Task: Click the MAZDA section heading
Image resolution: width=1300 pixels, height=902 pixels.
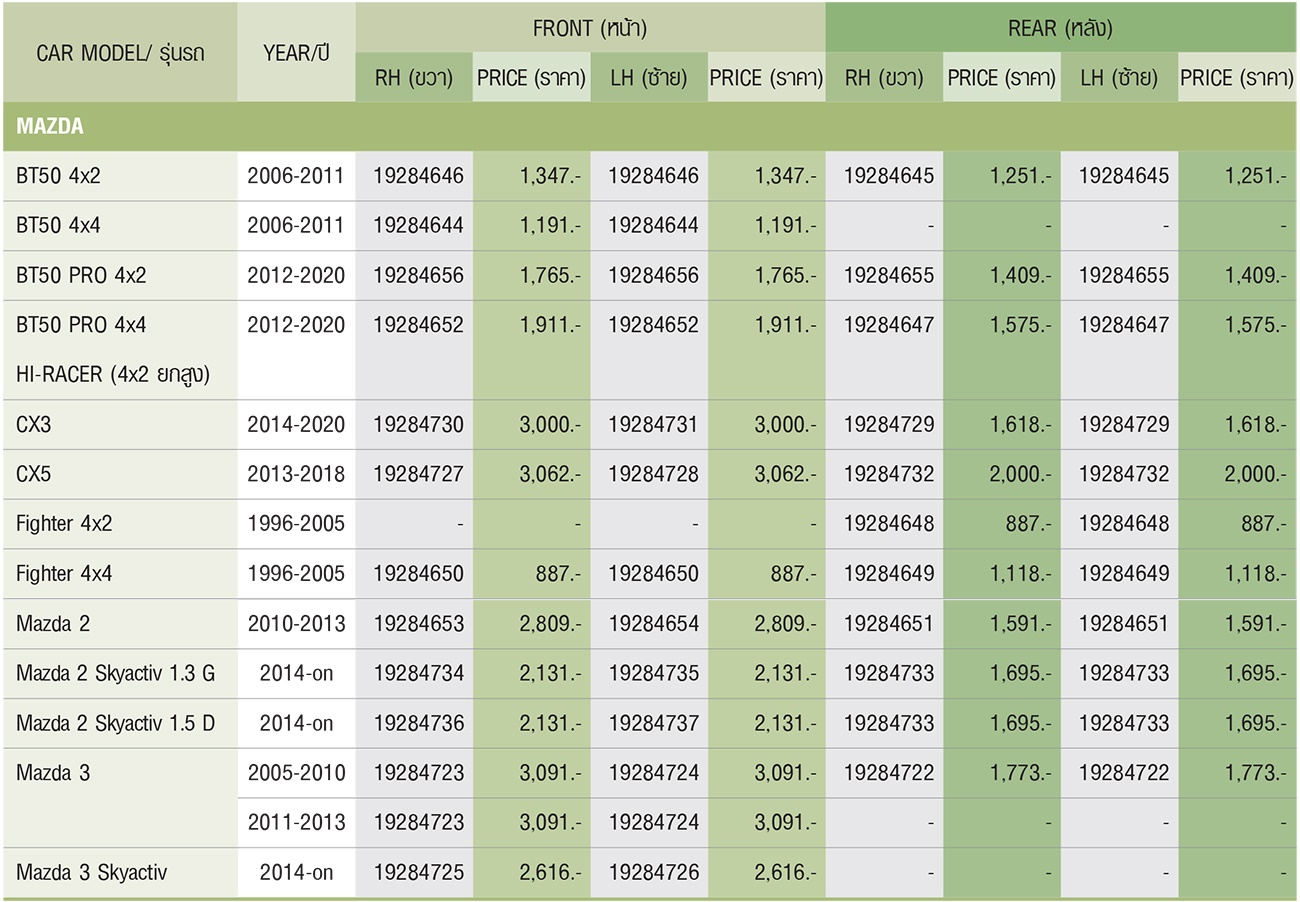Action: pos(49,126)
